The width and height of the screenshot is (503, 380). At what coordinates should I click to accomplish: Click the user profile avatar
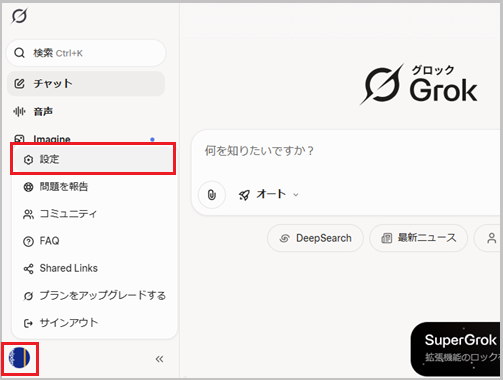pos(19,358)
